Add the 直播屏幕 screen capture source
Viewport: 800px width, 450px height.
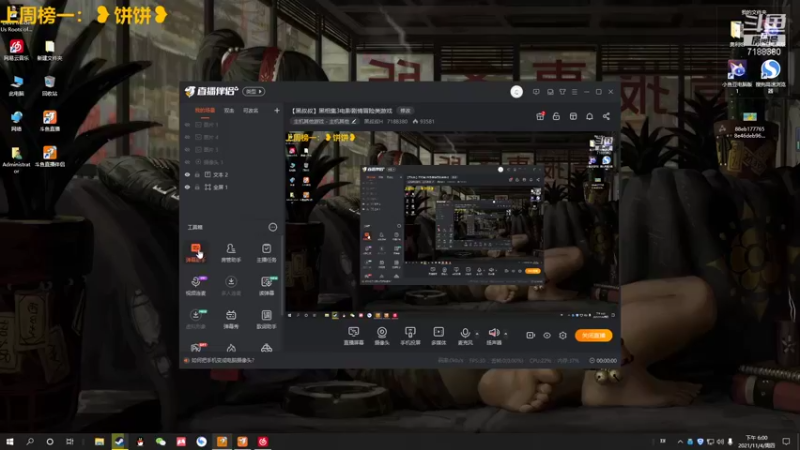point(354,336)
